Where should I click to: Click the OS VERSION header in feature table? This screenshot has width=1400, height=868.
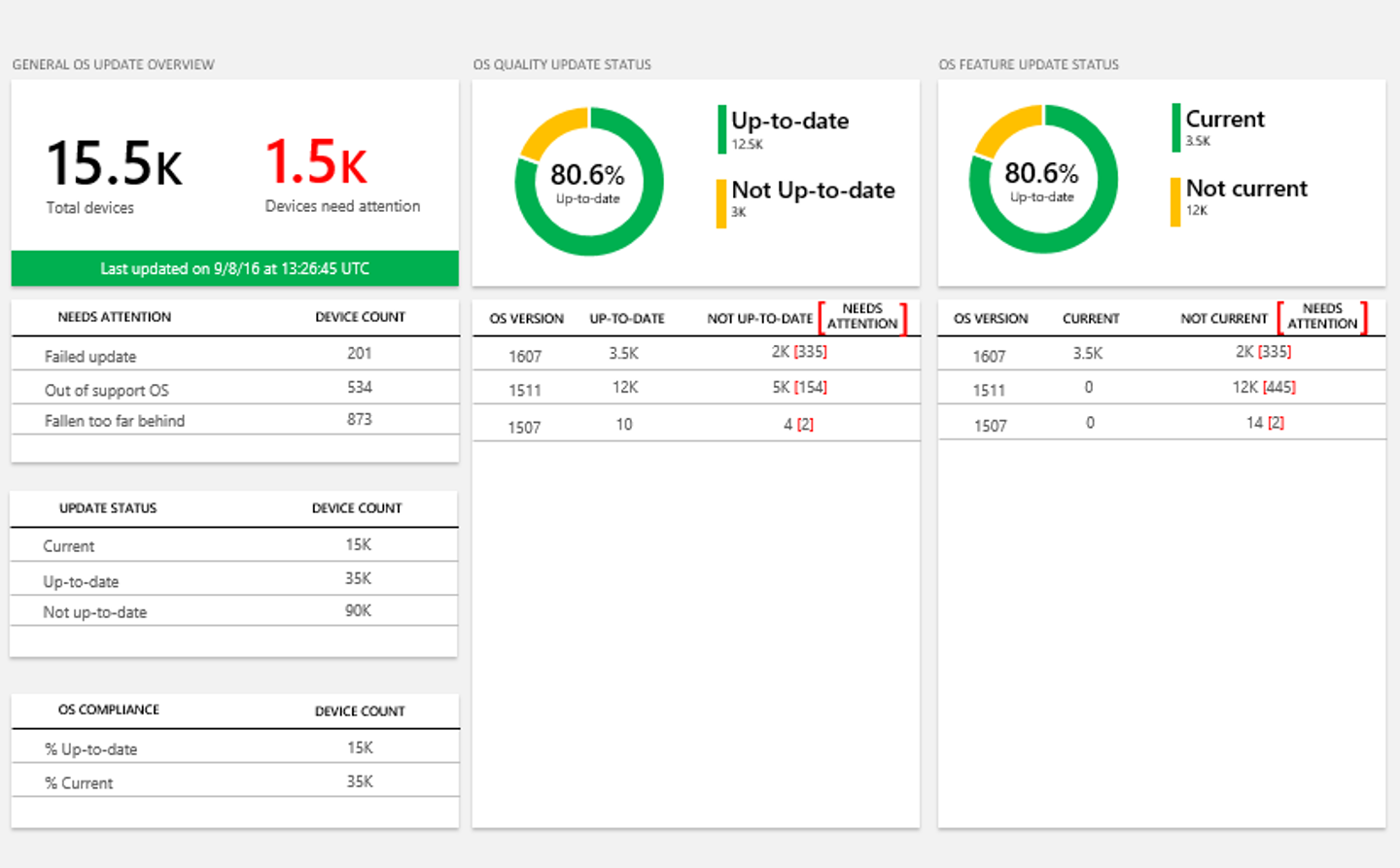tap(991, 319)
